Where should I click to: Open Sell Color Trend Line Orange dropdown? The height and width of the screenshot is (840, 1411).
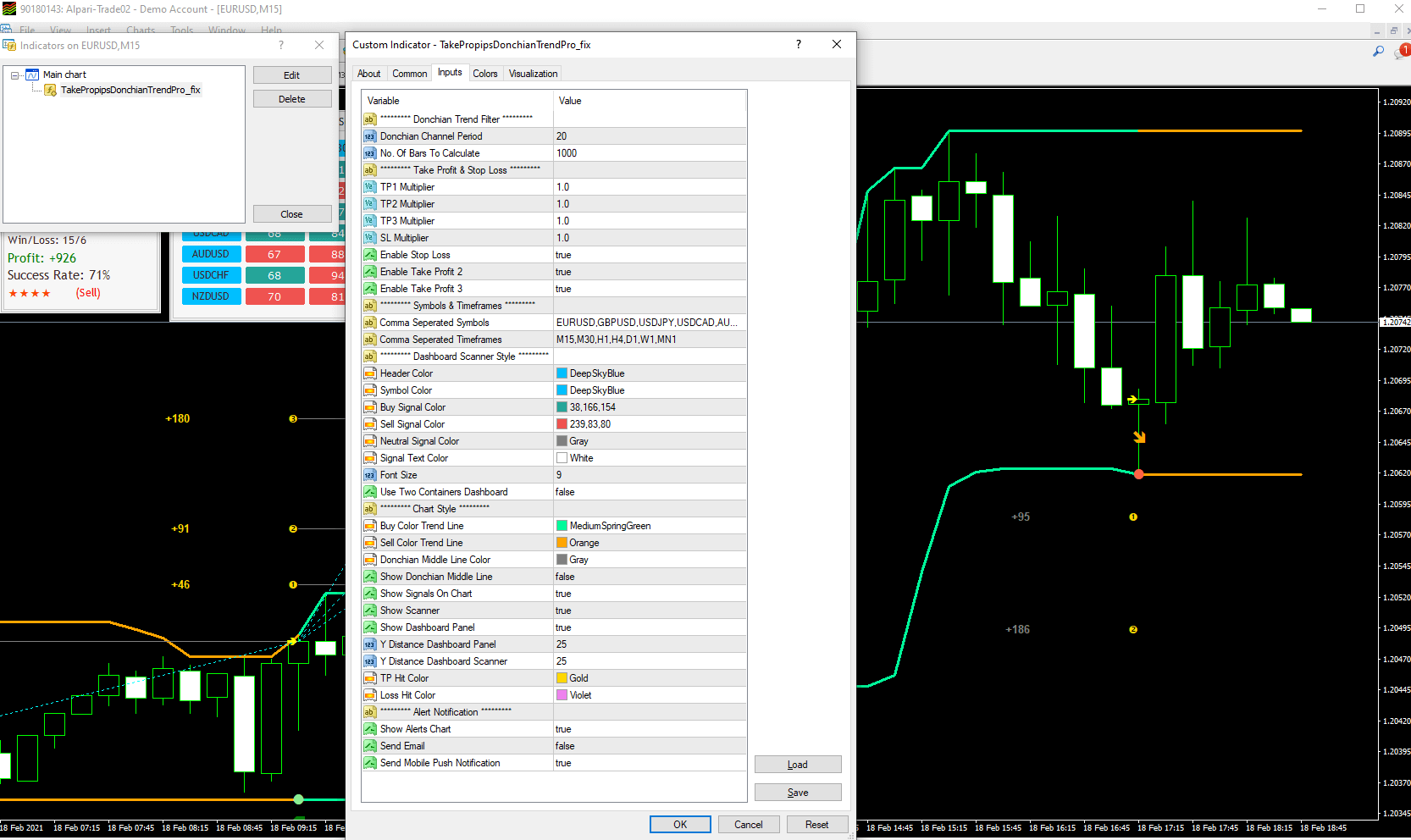coord(650,543)
